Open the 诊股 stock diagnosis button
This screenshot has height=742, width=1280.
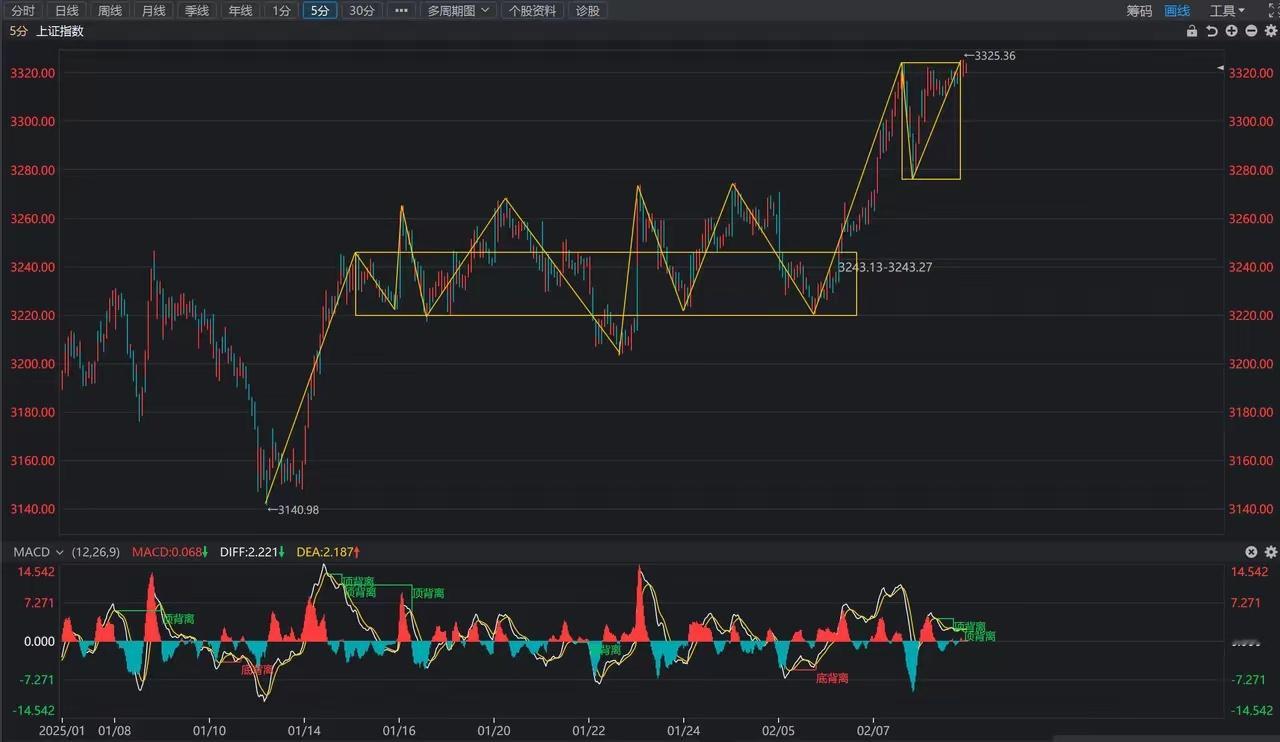point(588,11)
